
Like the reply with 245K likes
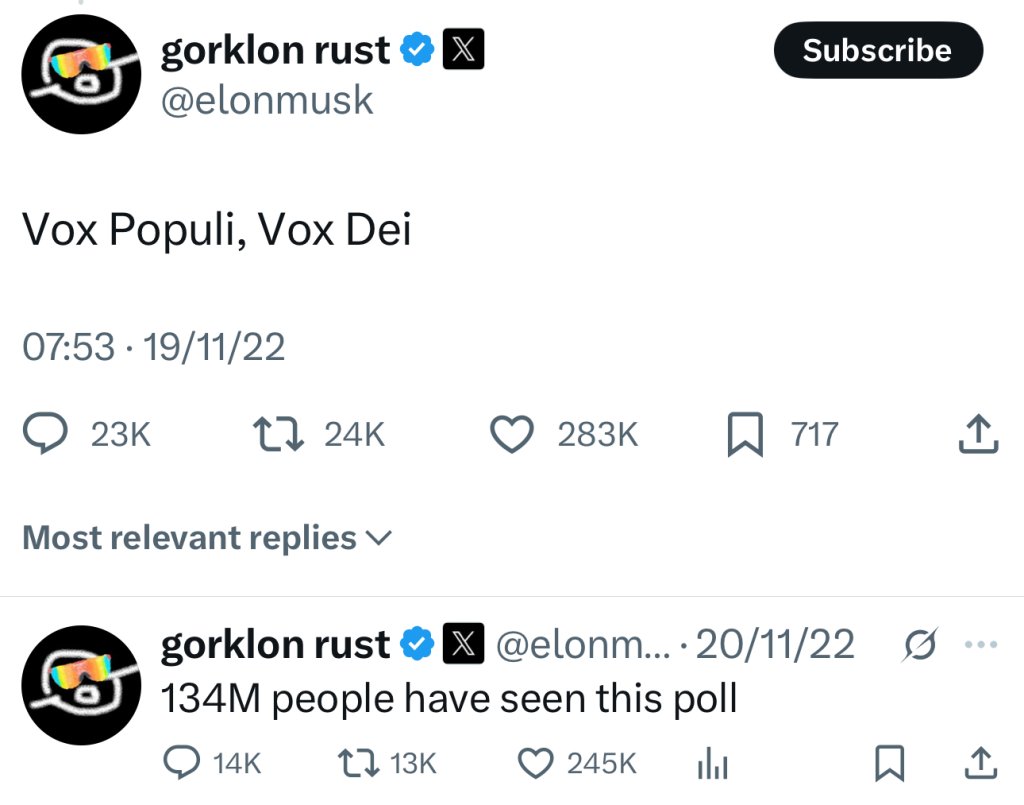pos(536,763)
